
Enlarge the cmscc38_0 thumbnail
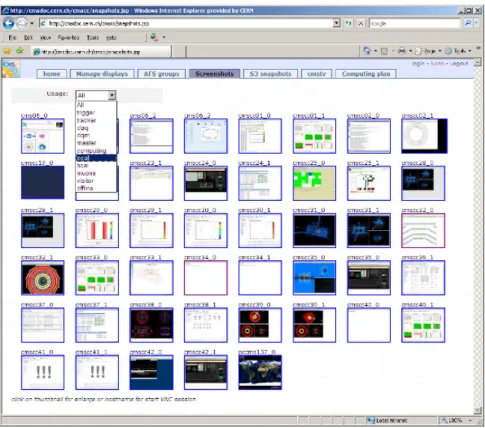(151, 325)
